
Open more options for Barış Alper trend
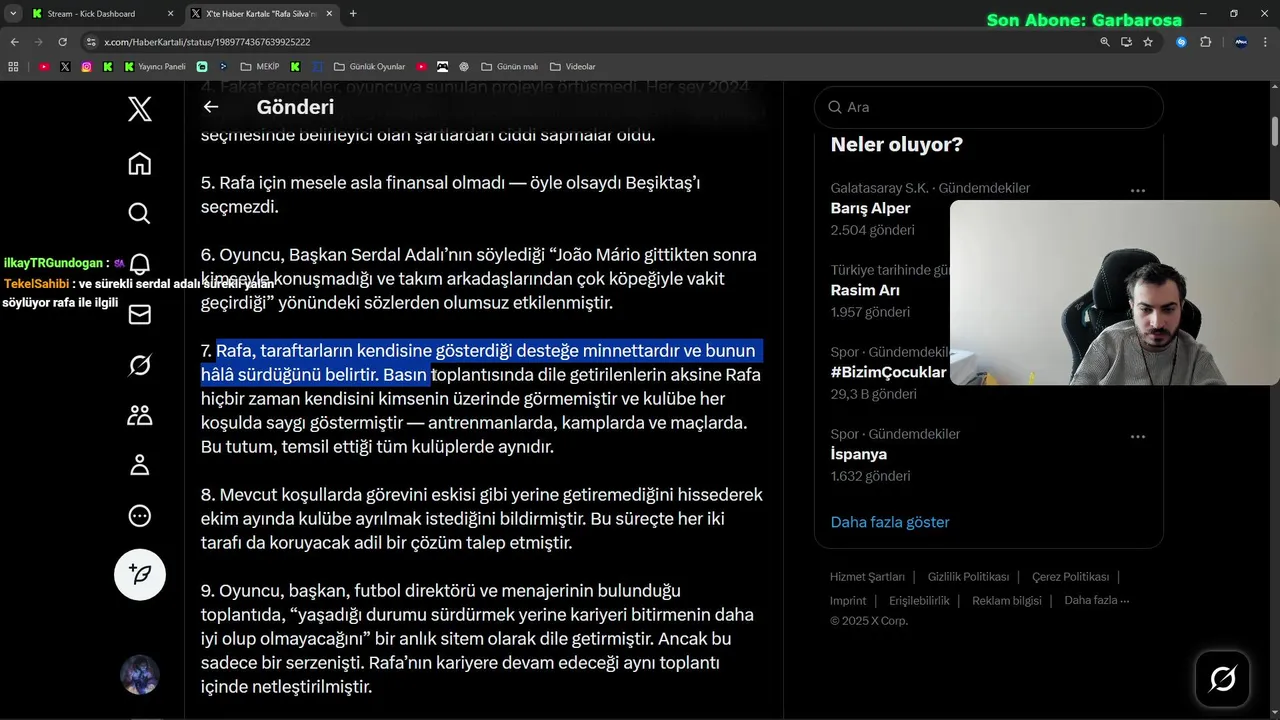[x=1138, y=190]
